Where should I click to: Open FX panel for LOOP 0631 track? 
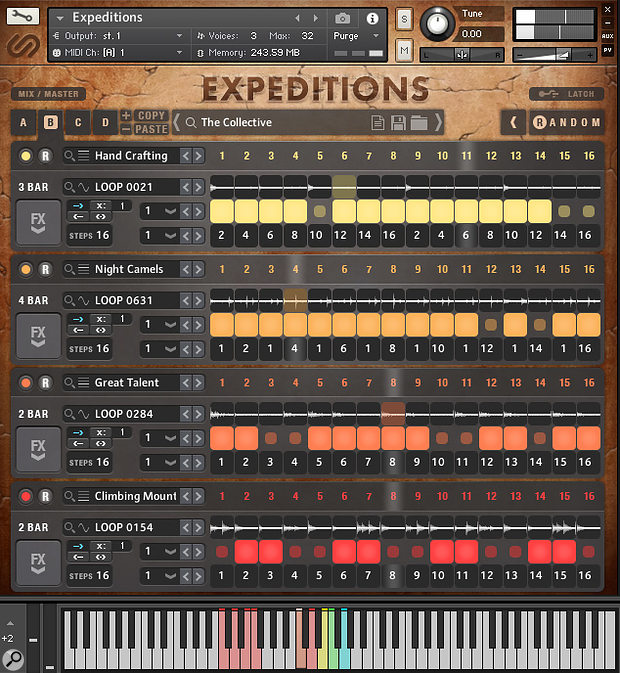point(38,336)
